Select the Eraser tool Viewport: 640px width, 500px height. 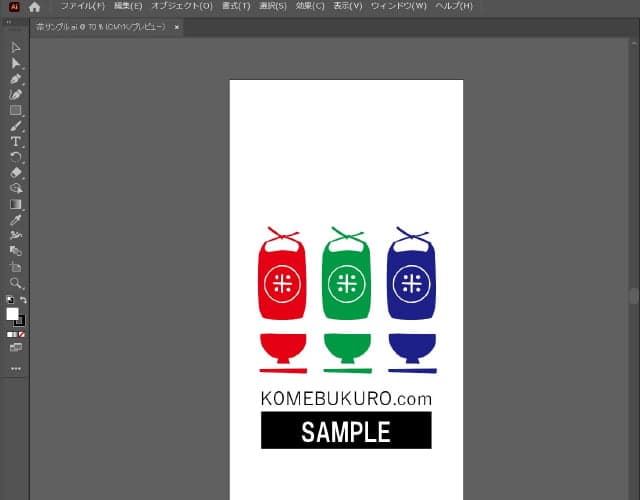pos(16,172)
